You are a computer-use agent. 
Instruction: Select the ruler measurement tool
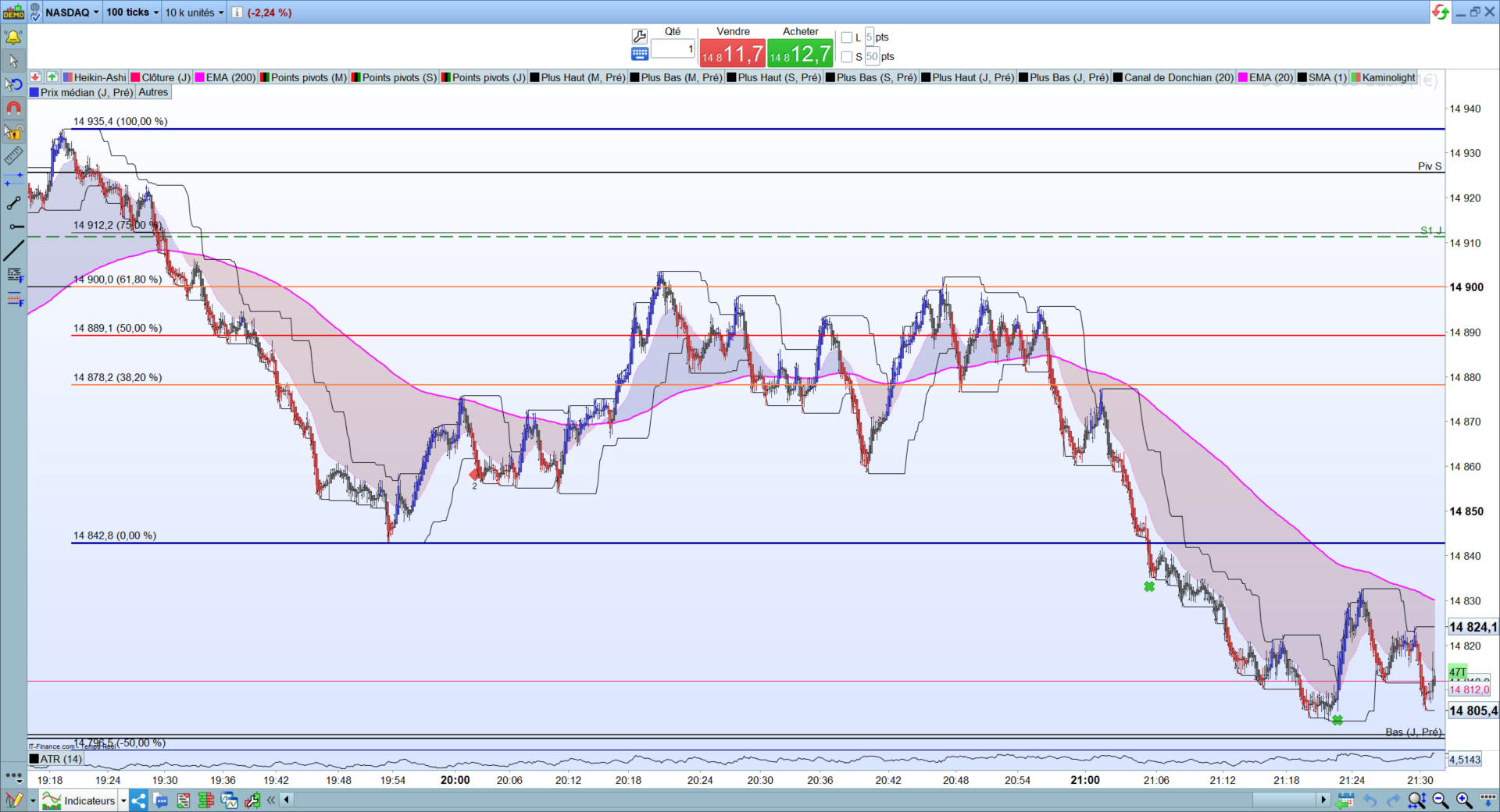pyautogui.click(x=13, y=155)
